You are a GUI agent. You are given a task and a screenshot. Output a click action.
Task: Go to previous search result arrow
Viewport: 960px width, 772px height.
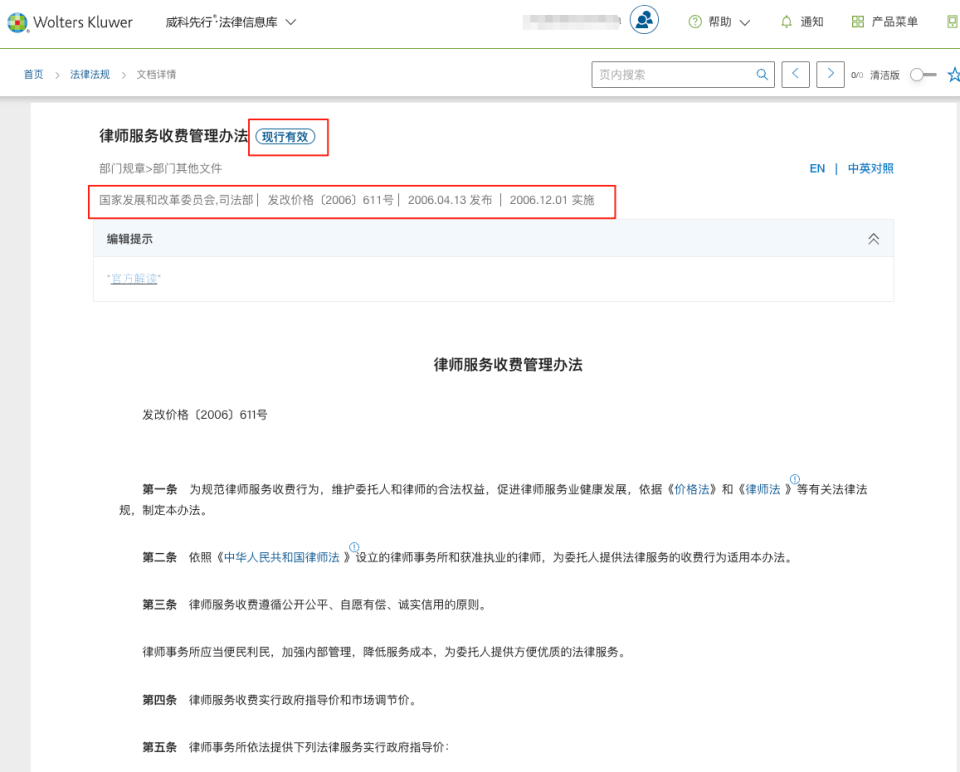795,74
